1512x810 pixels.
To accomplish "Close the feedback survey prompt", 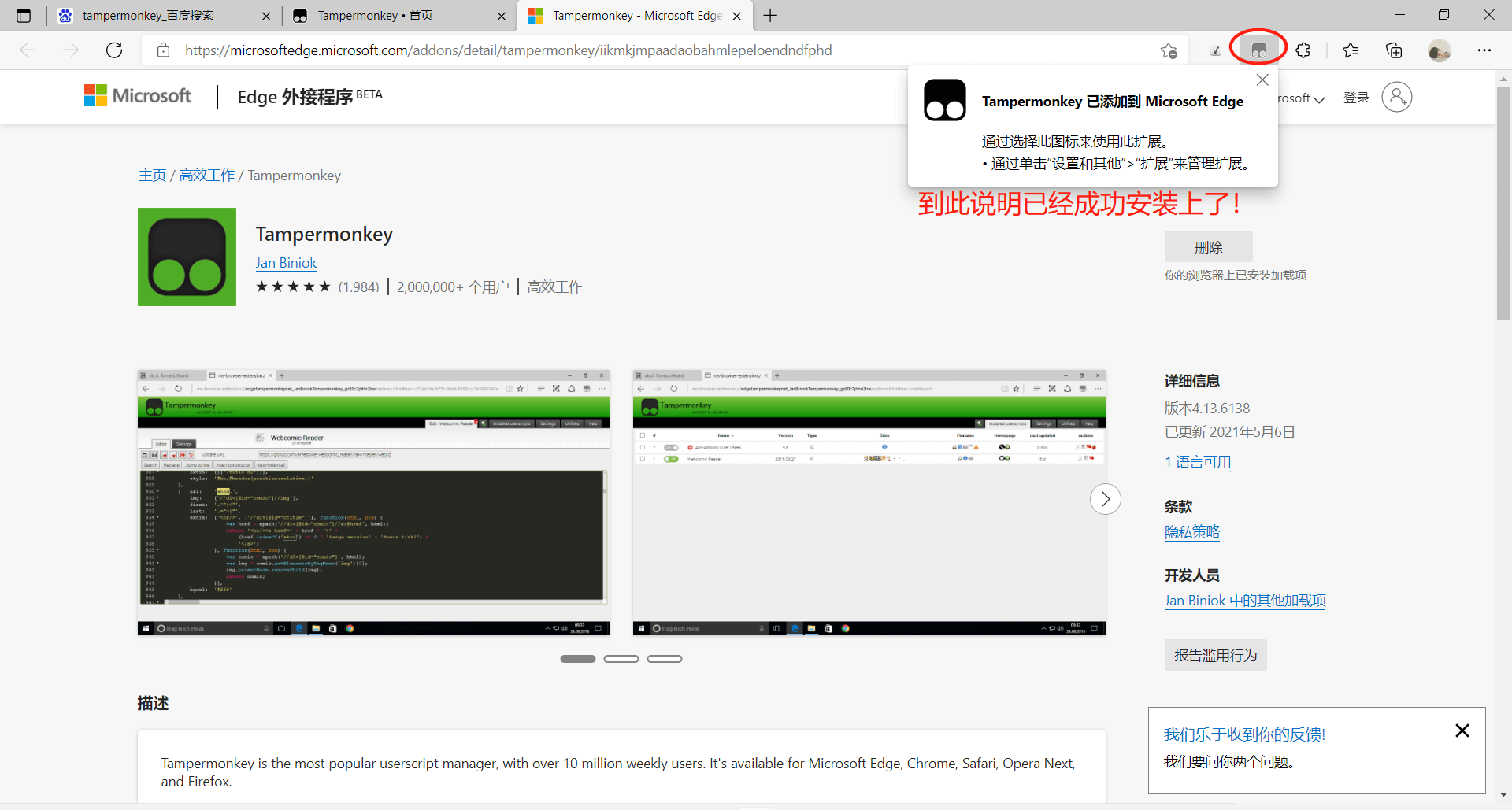I will tap(1462, 730).
